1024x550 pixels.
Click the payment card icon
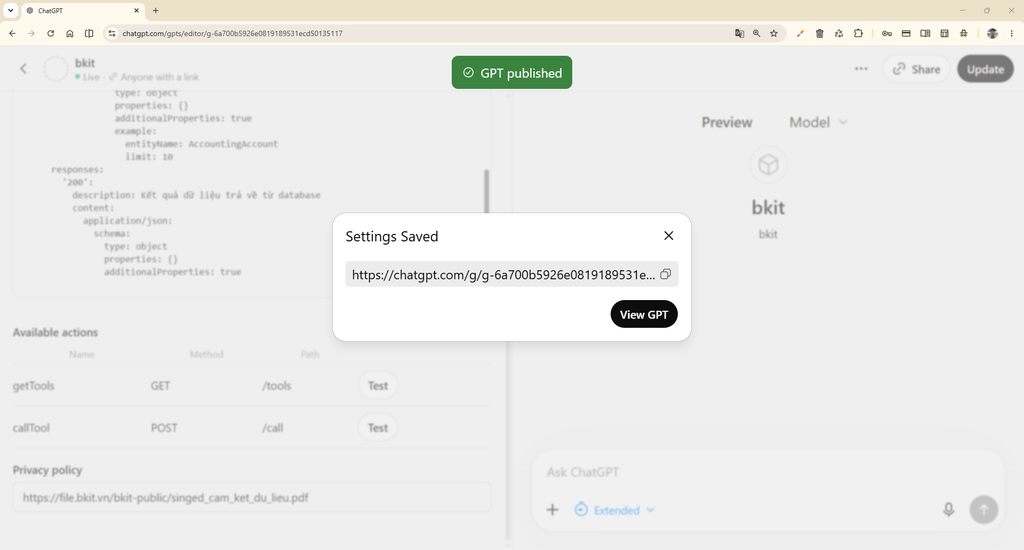pyautogui.click(x=906, y=33)
